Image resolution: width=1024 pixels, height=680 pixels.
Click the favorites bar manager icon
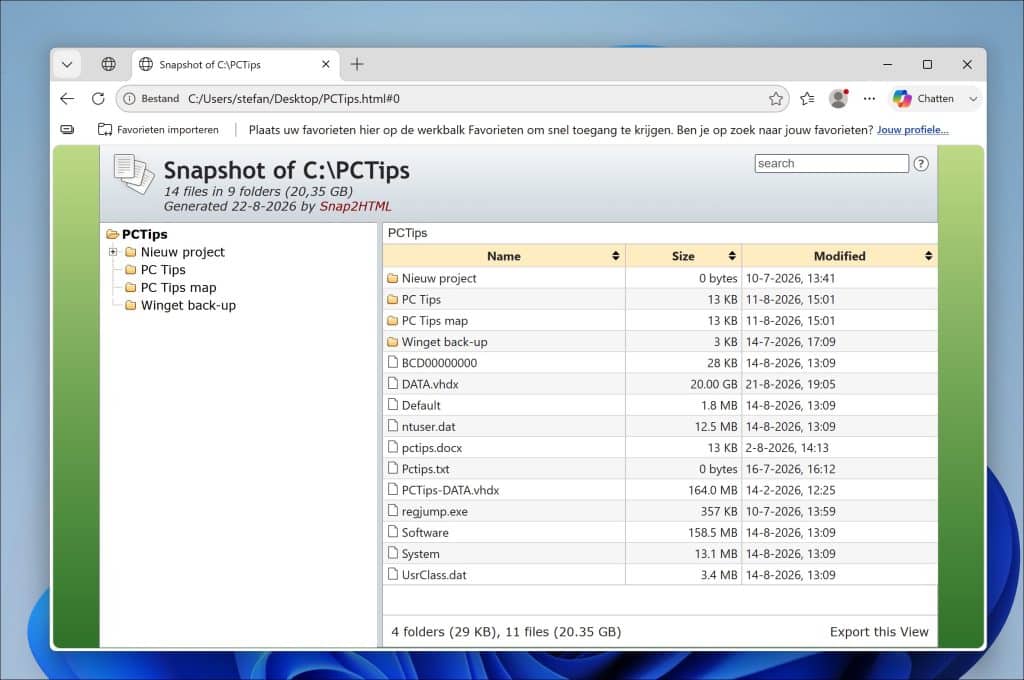[x=67, y=129]
